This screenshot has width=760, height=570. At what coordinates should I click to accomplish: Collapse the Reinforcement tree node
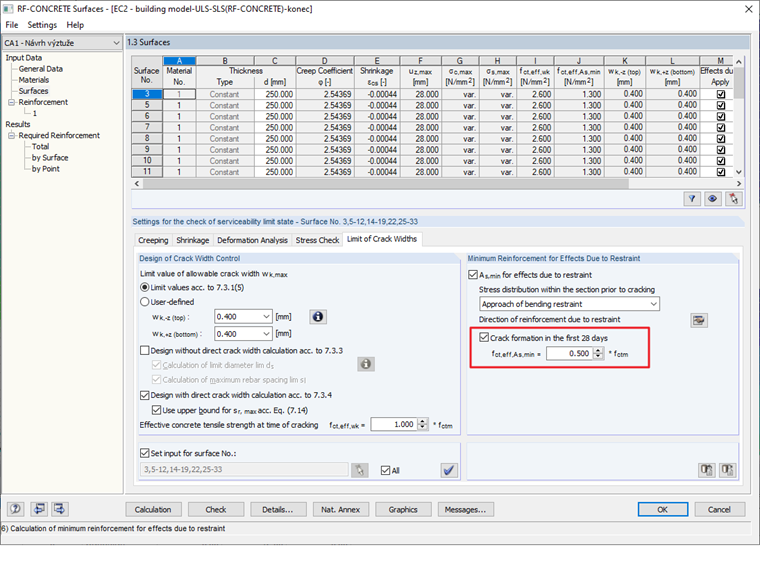coord(11,102)
